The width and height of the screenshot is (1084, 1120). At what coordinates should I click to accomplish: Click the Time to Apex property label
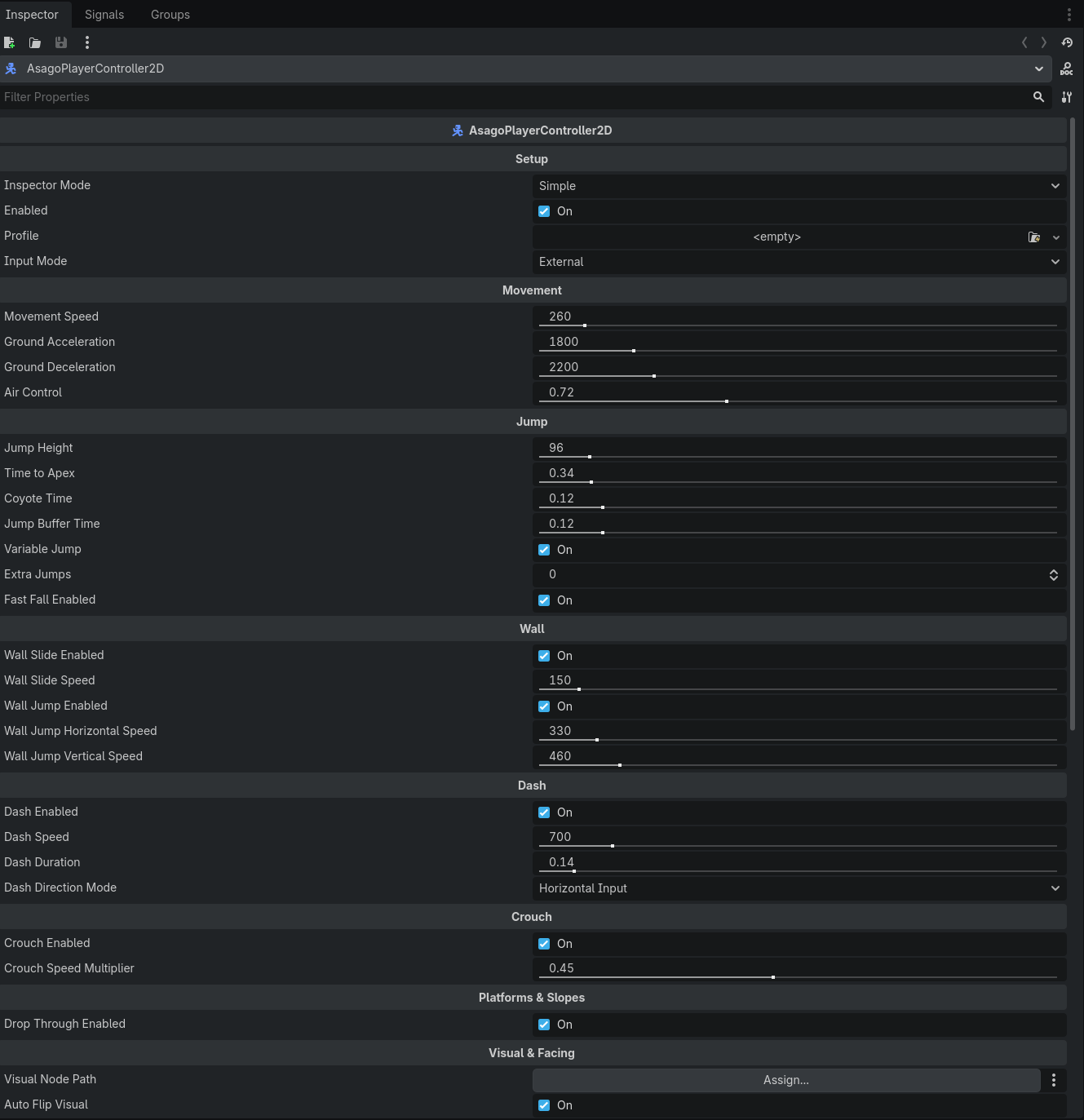pyautogui.click(x=39, y=473)
